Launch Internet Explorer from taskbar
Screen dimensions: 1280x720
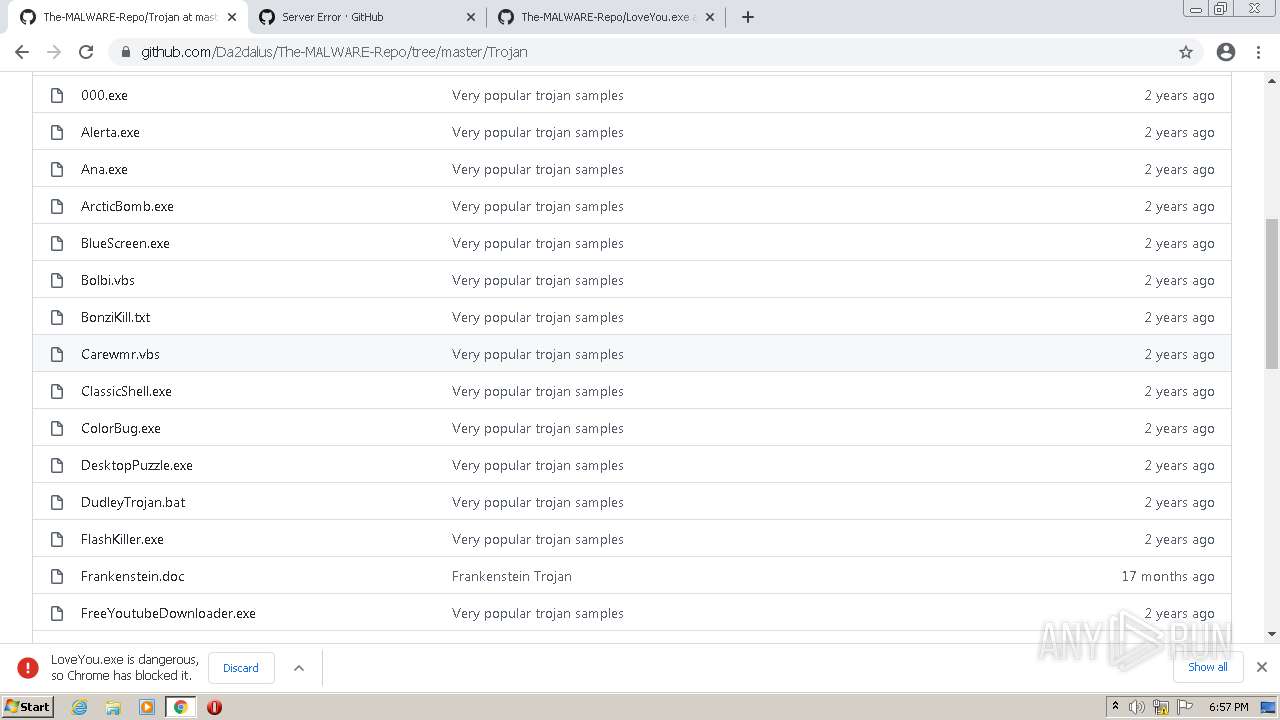pos(80,707)
